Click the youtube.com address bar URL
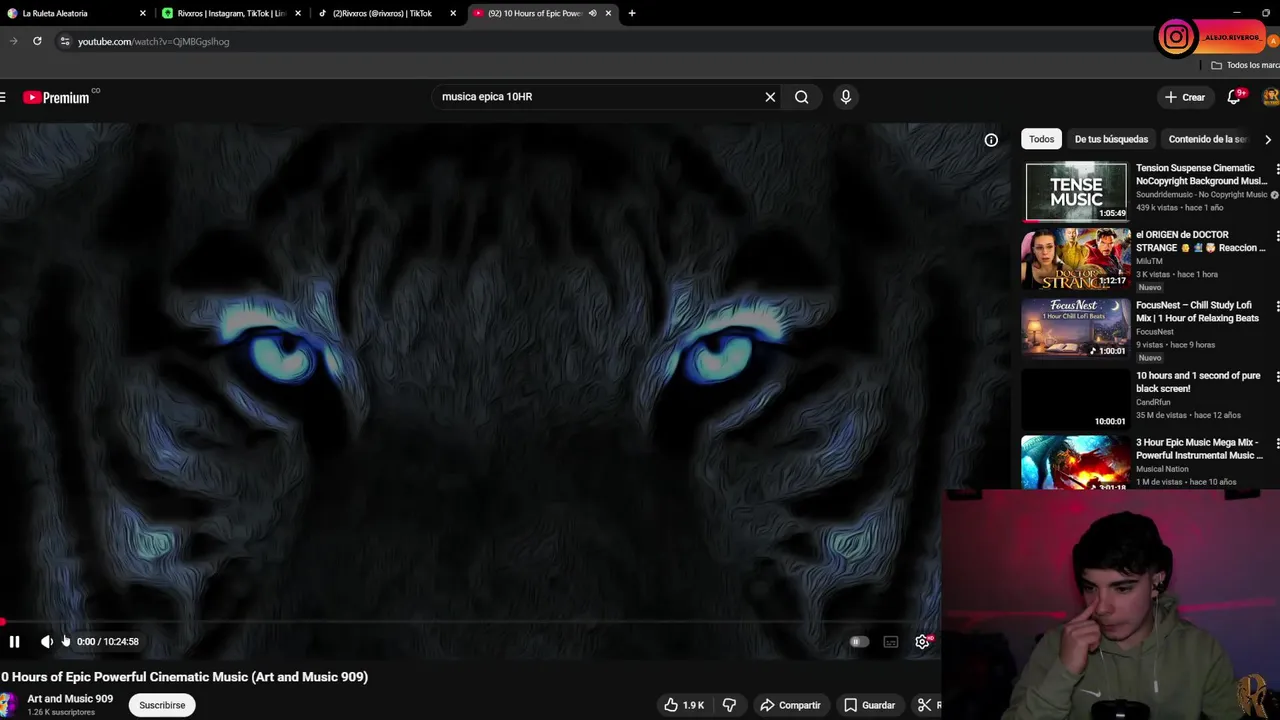The image size is (1280, 720). [154, 42]
